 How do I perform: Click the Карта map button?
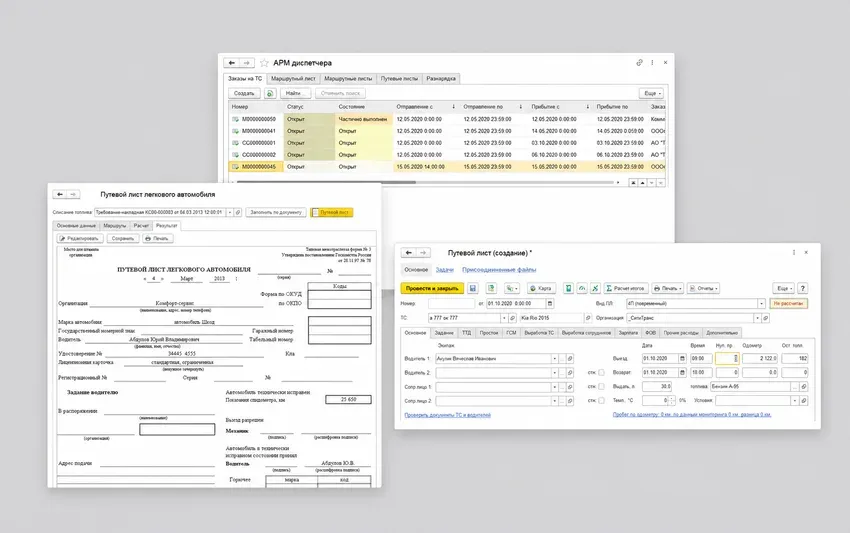pos(541,288)
